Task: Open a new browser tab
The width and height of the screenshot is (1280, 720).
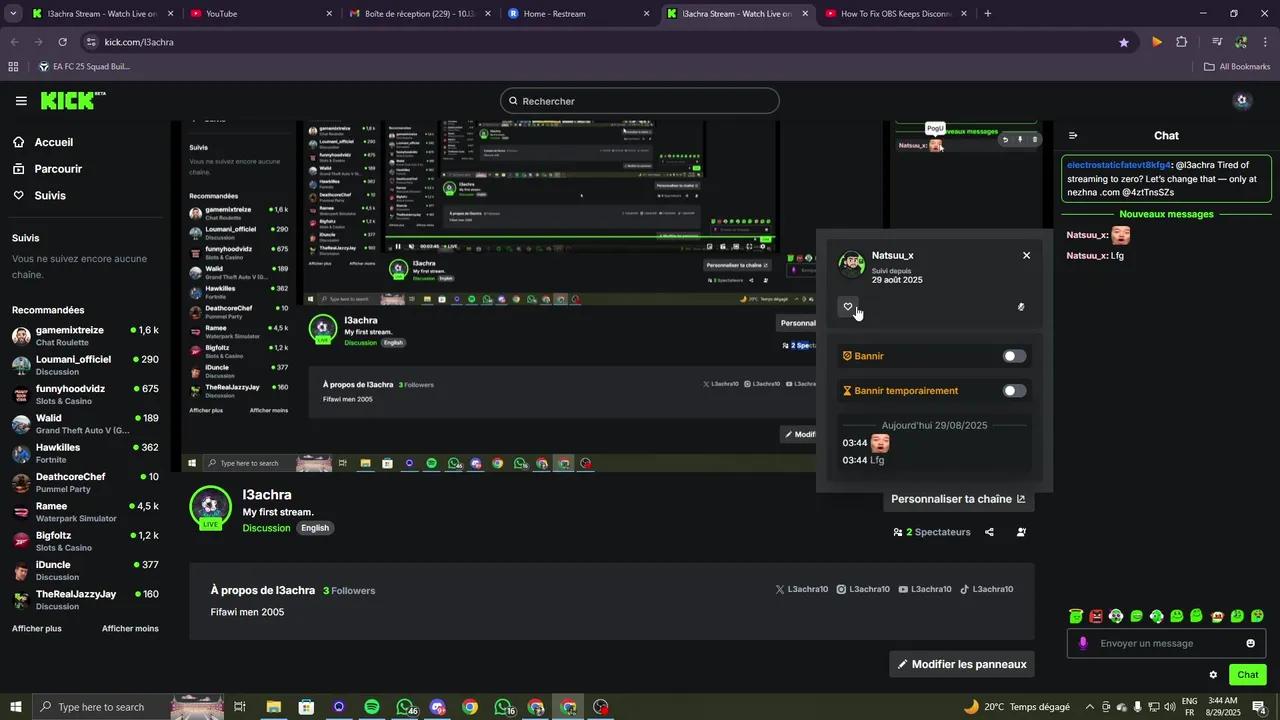Action: (x=988, y=14)
